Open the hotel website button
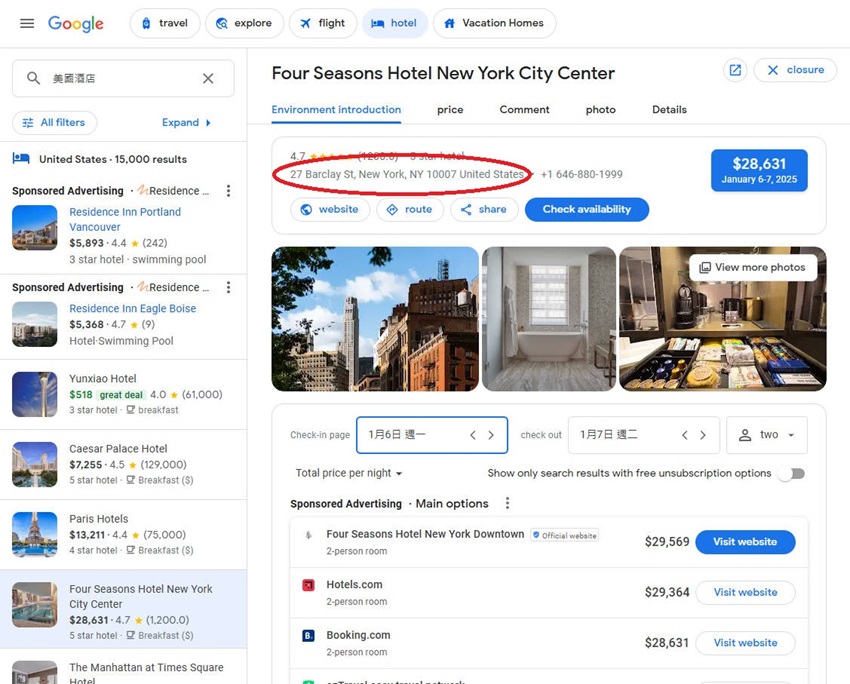 [330, 210]
